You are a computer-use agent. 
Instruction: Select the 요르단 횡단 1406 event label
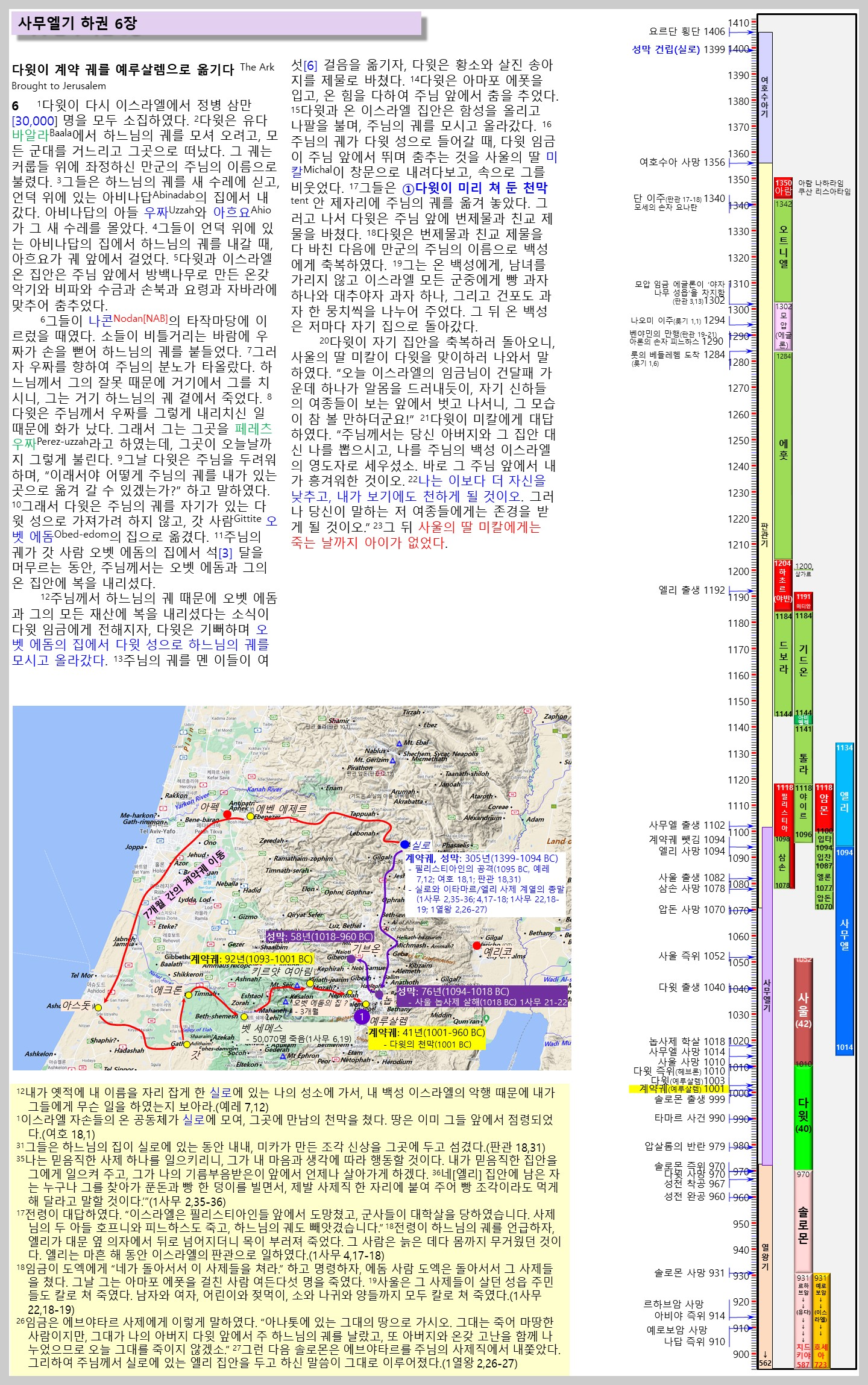click(687, 31)
